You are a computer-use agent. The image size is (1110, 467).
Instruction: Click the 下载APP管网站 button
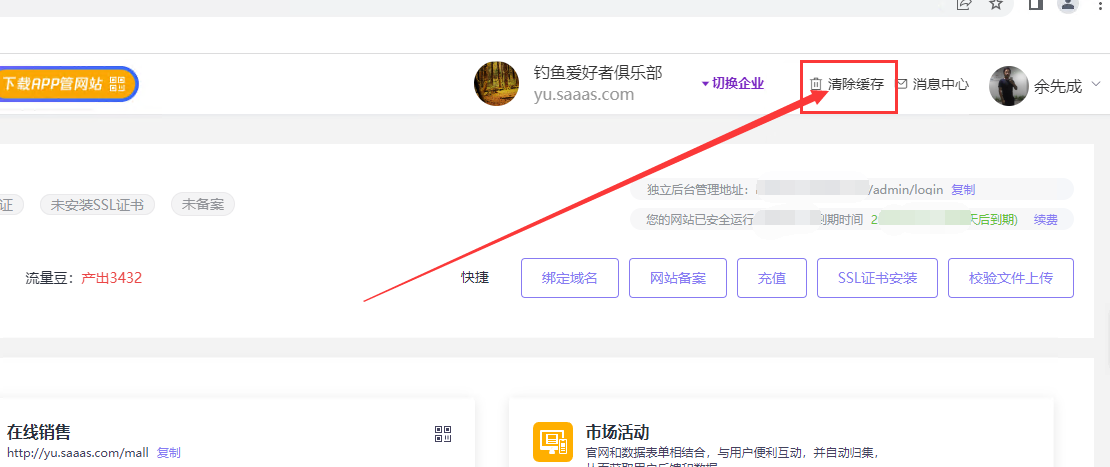67,84
